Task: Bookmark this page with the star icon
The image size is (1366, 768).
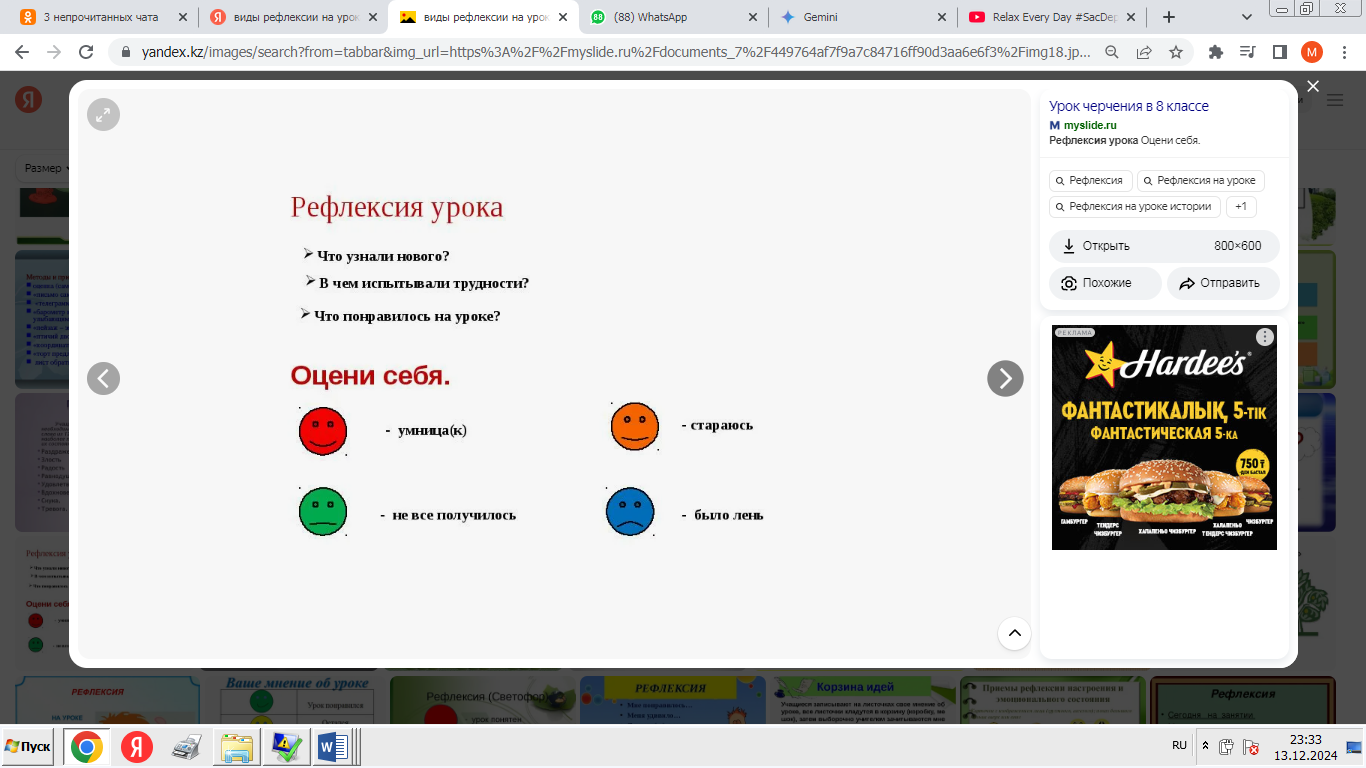Action: pyautogui.click(x=1176, y=52)
